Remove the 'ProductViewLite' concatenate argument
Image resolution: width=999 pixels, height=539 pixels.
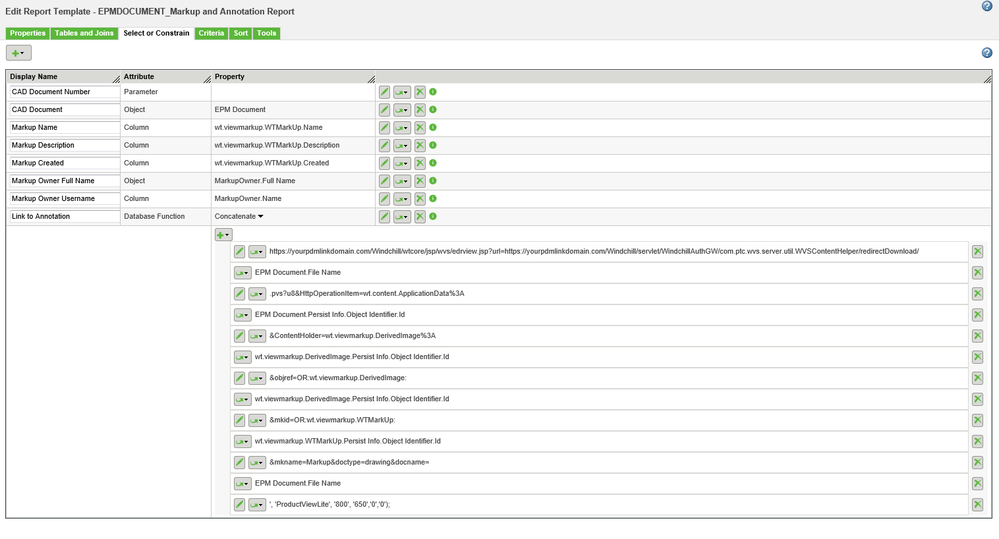977,504
